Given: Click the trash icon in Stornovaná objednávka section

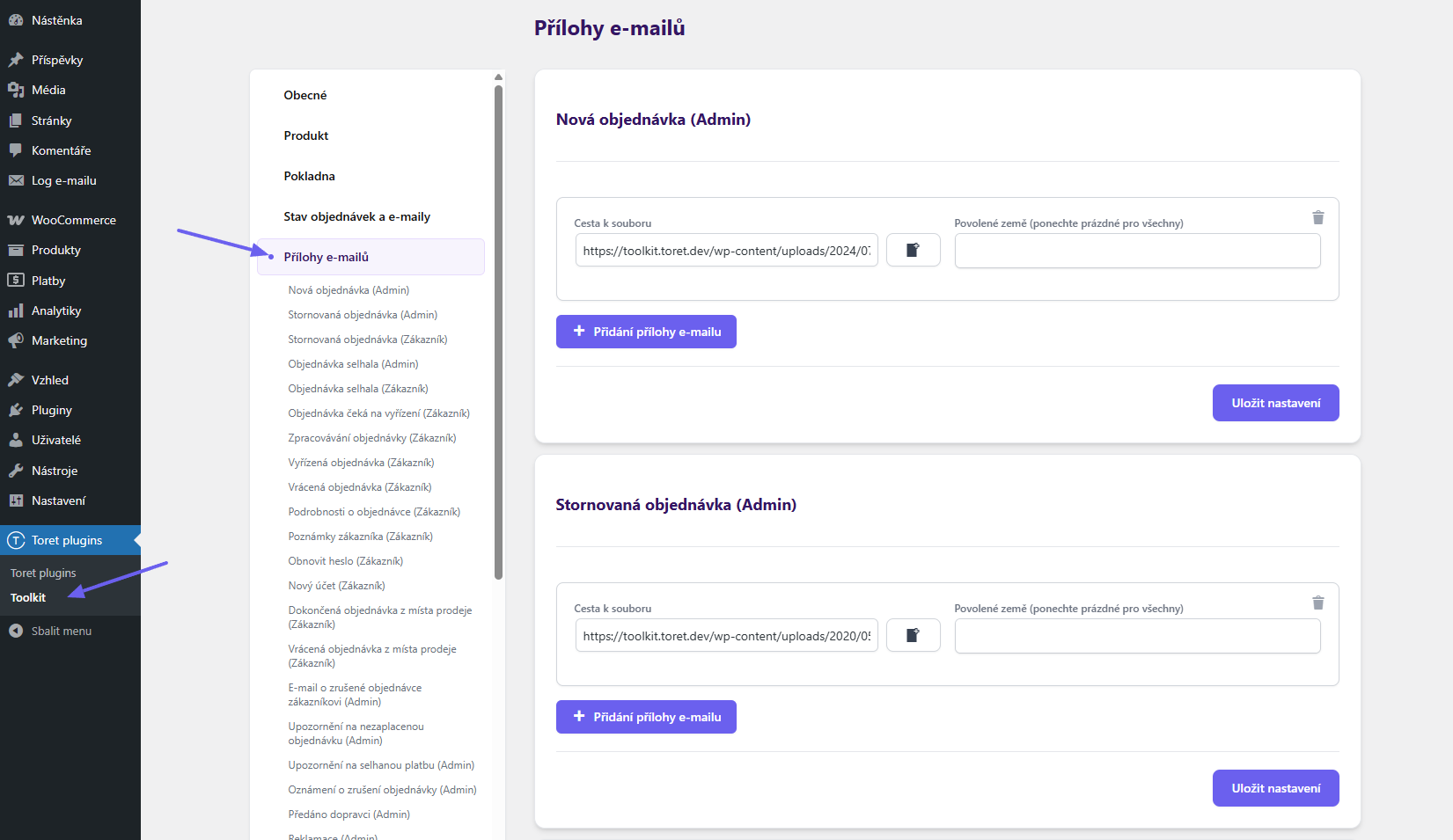Looking at the screenshot, I should click(x=1317, y=603).
